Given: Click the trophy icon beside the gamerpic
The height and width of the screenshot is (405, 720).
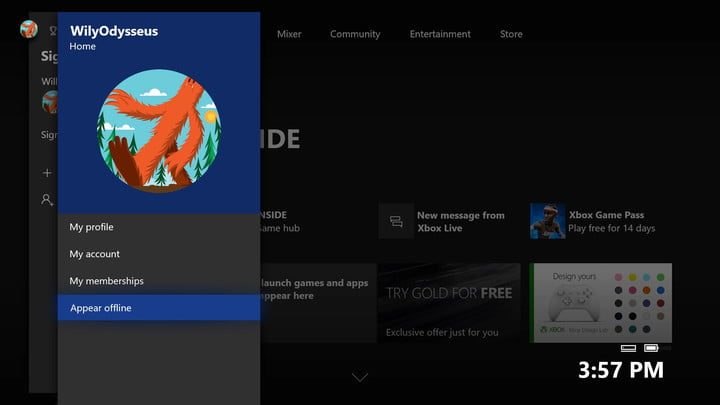Looking at the screenshot, I should (52, 30).
